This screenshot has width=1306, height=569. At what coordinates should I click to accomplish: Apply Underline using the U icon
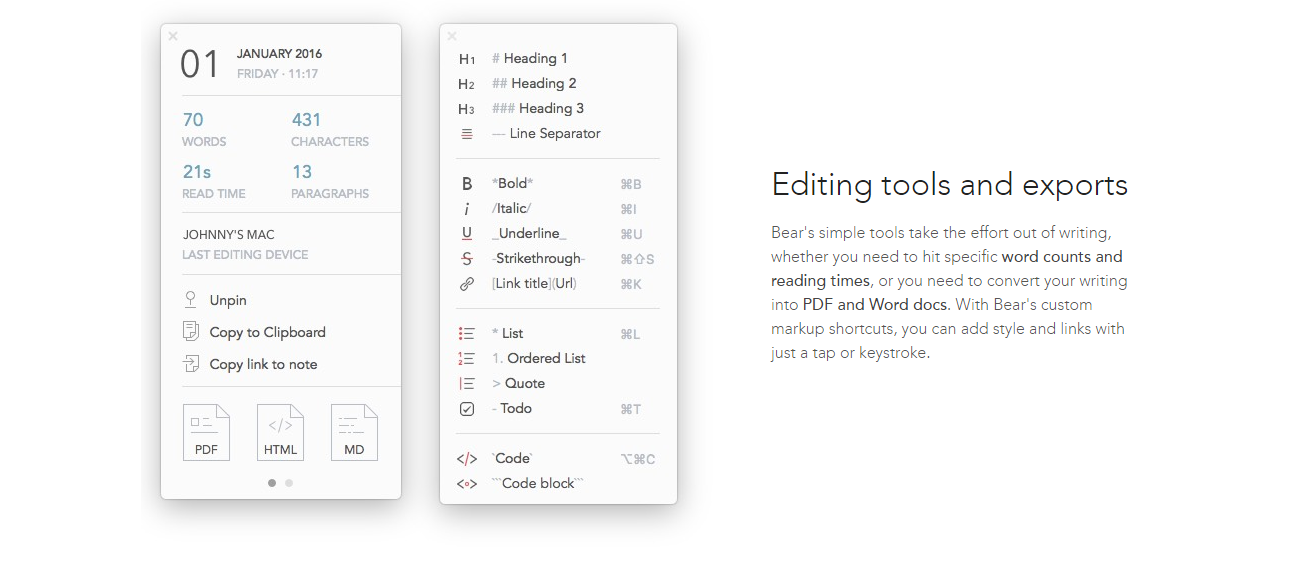pos(467,234)
